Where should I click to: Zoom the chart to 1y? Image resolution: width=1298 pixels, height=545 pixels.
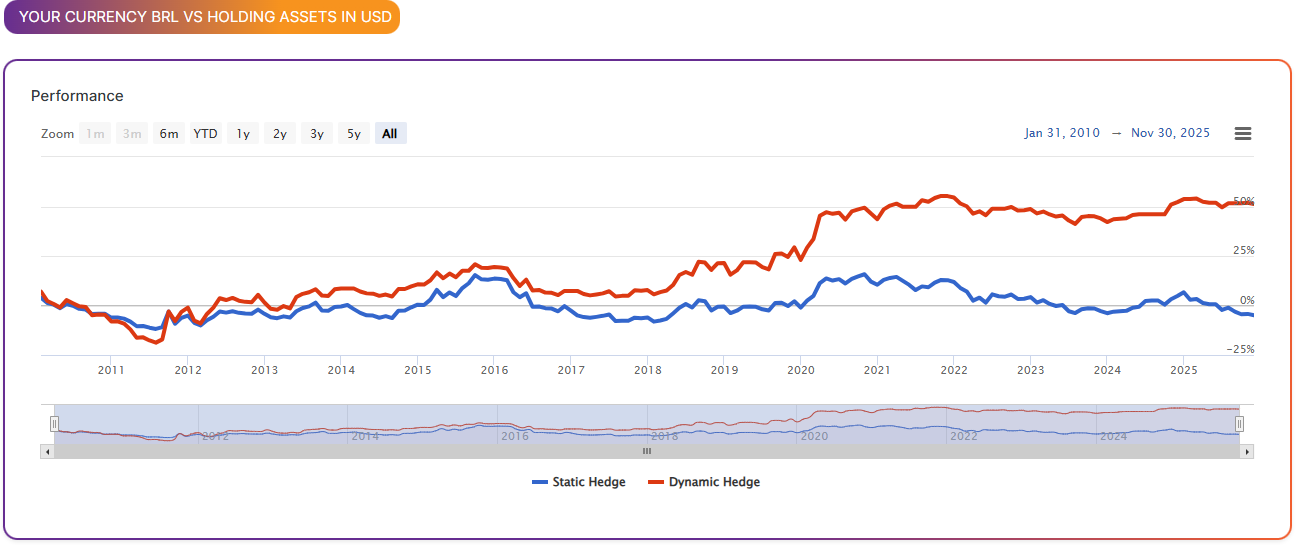pos(243,134)
